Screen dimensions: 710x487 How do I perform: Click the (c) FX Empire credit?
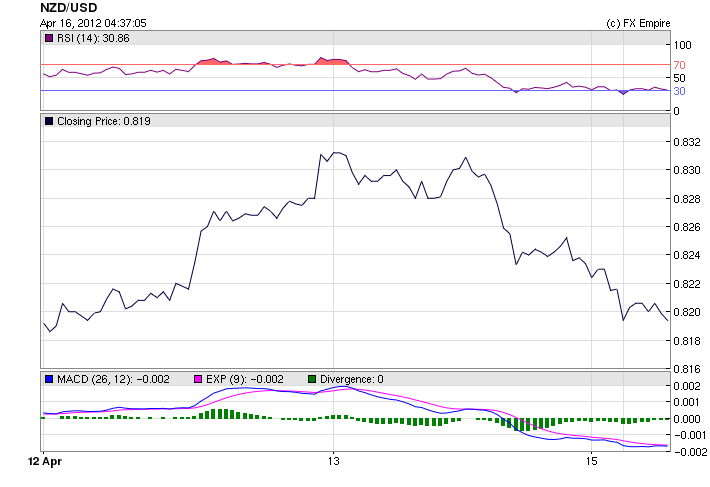pyautogui.click(x=638, y=23)
